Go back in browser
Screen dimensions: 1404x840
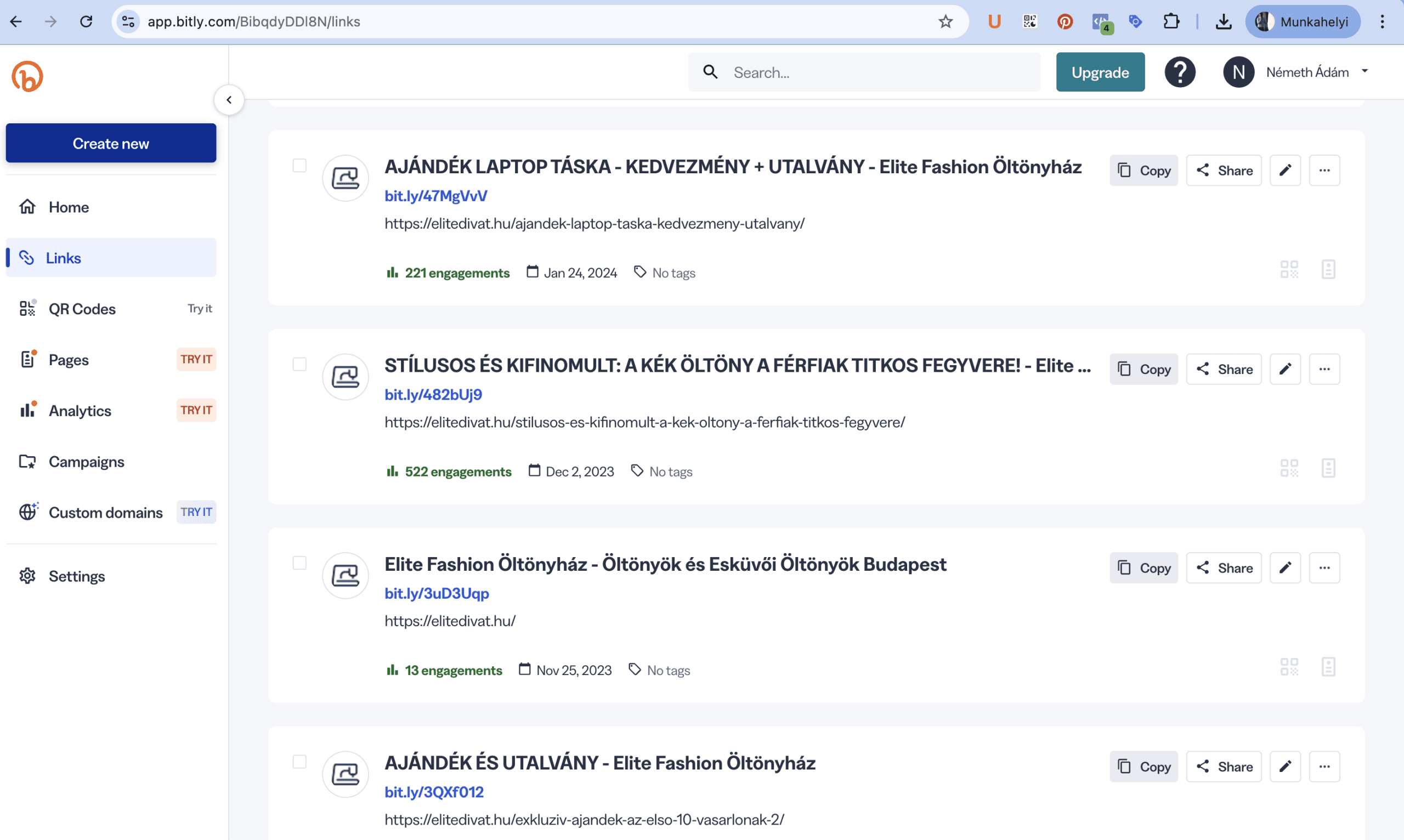coord(16,21)
